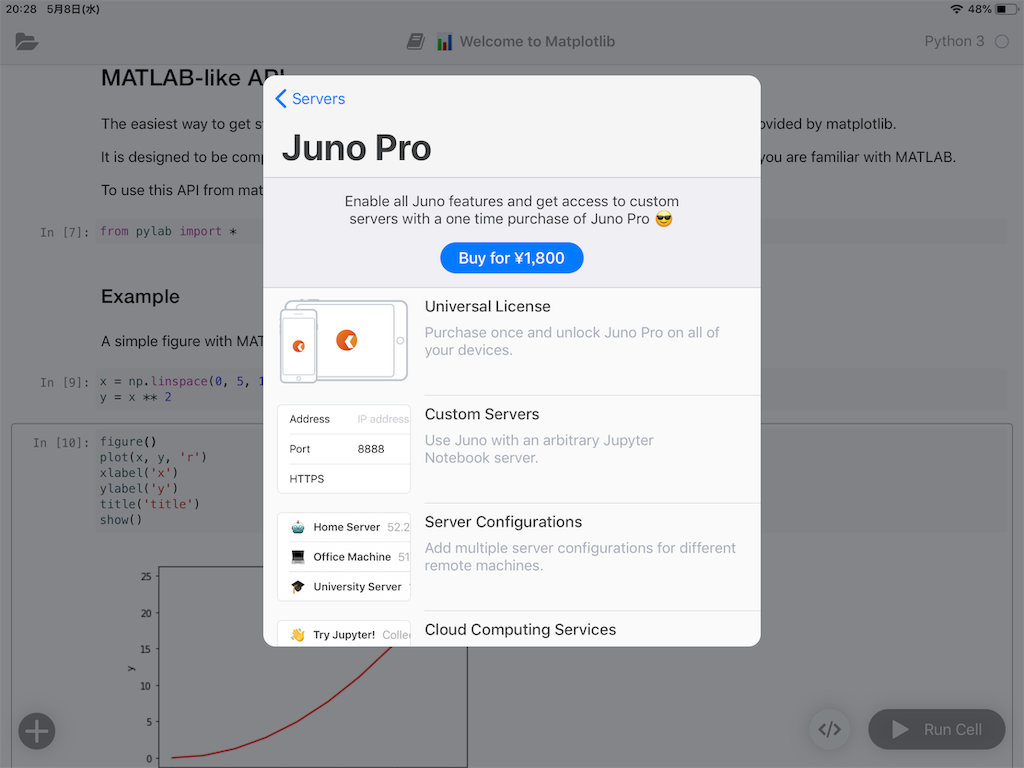Screen dimensions: 1024x768
Task: Tap the sunglasses emoji in description
Action: pyautogui.click(x=664, y=219)
